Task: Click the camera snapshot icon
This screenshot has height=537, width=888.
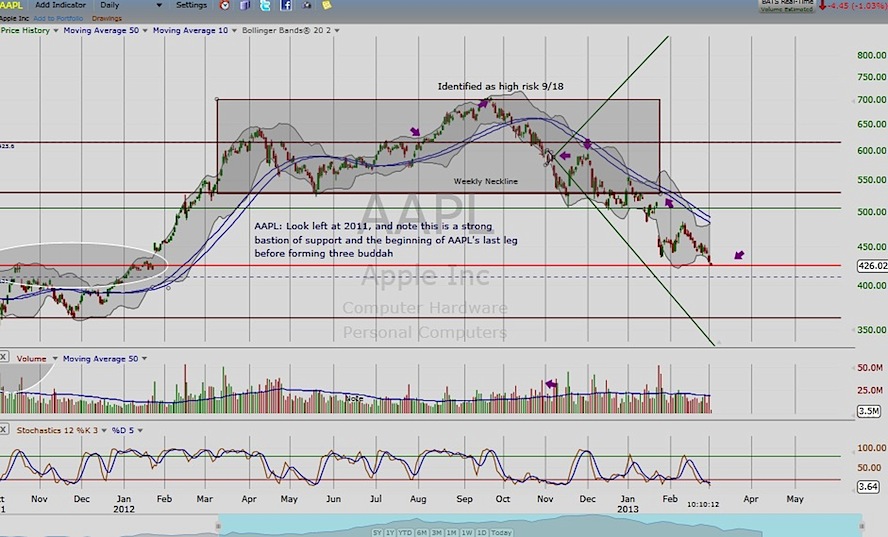Action: point(306,5)
